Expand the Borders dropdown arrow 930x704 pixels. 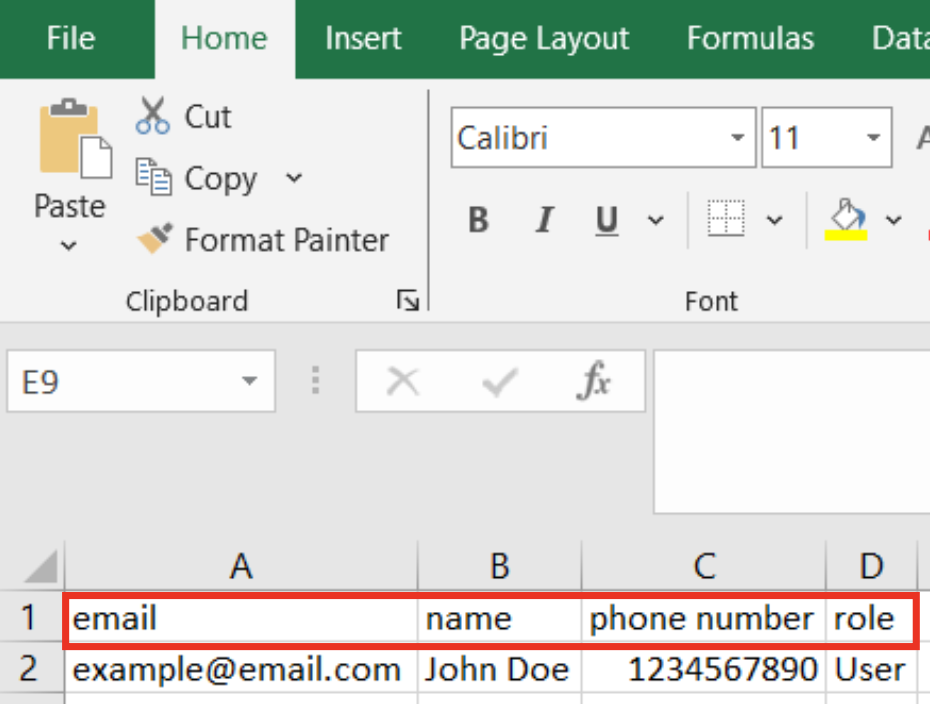point(774,221)
